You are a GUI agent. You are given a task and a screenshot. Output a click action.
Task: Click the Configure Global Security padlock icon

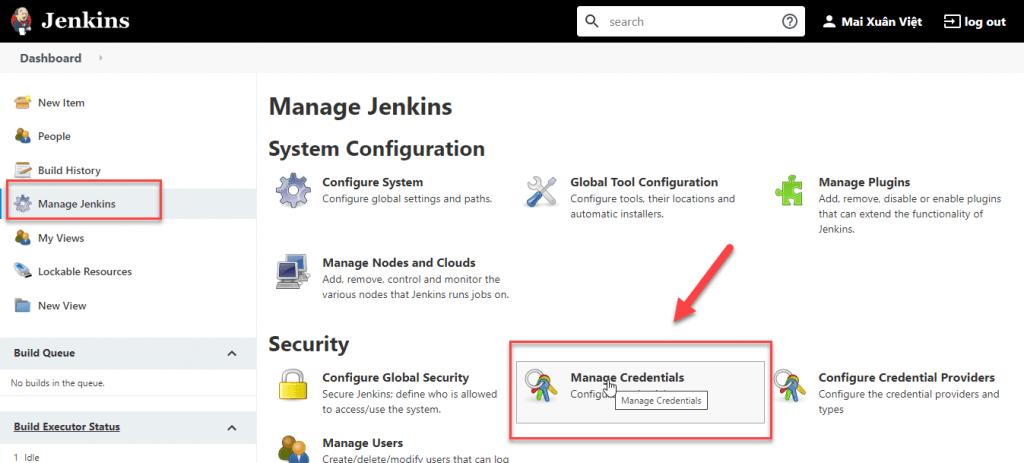(x=293, y=386)
